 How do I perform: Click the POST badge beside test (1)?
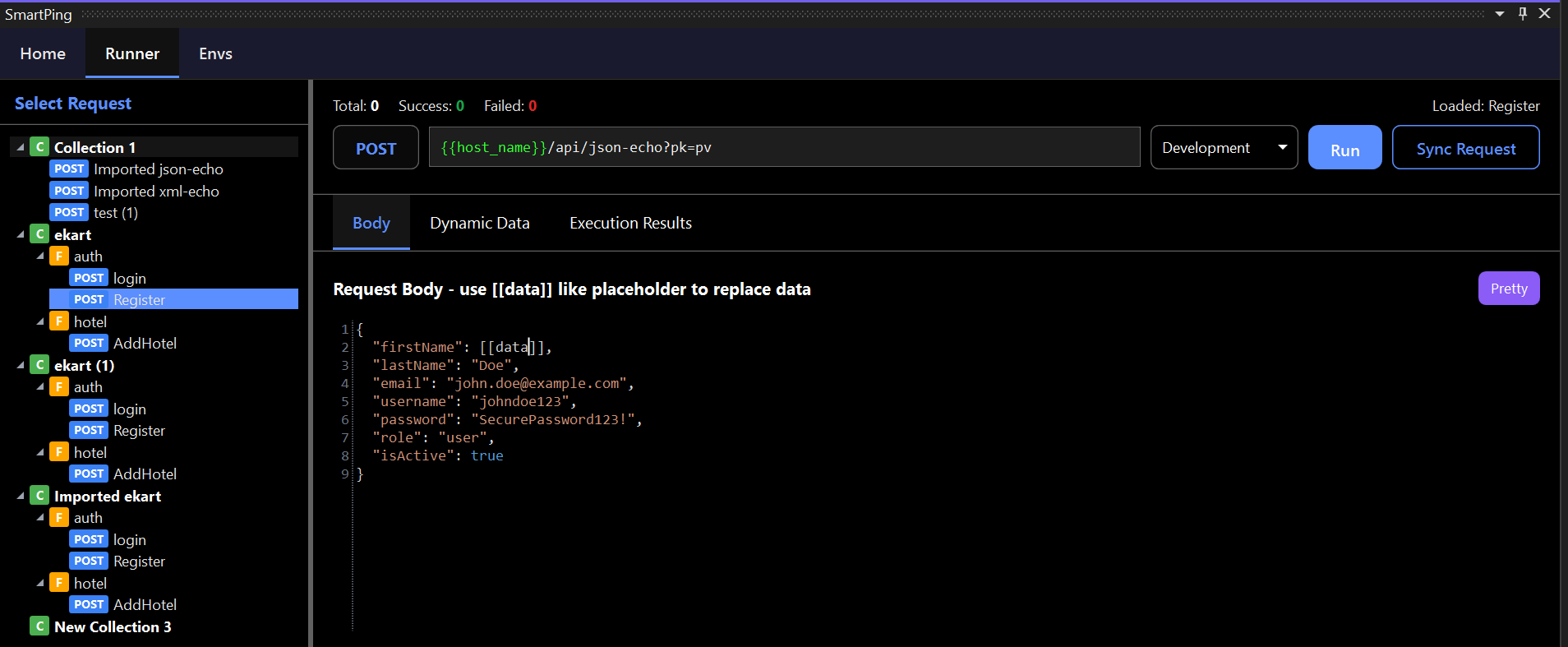(69, 212)
